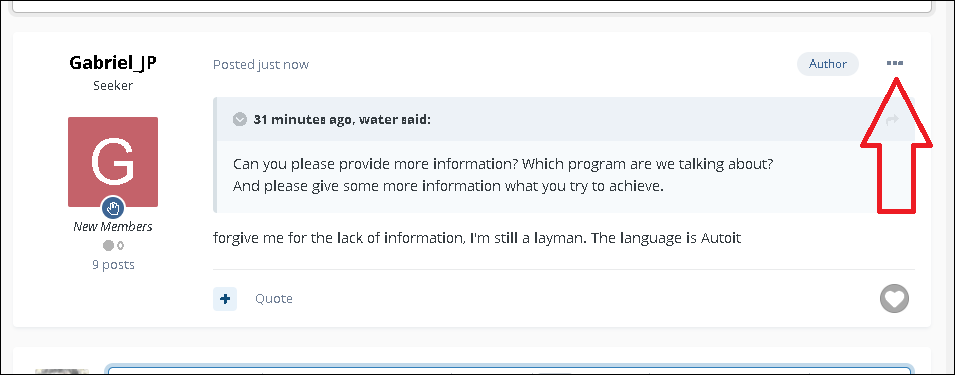The image size is (955, 375).
Task: Click into the reply editor field at bottom
Action: 509,370
